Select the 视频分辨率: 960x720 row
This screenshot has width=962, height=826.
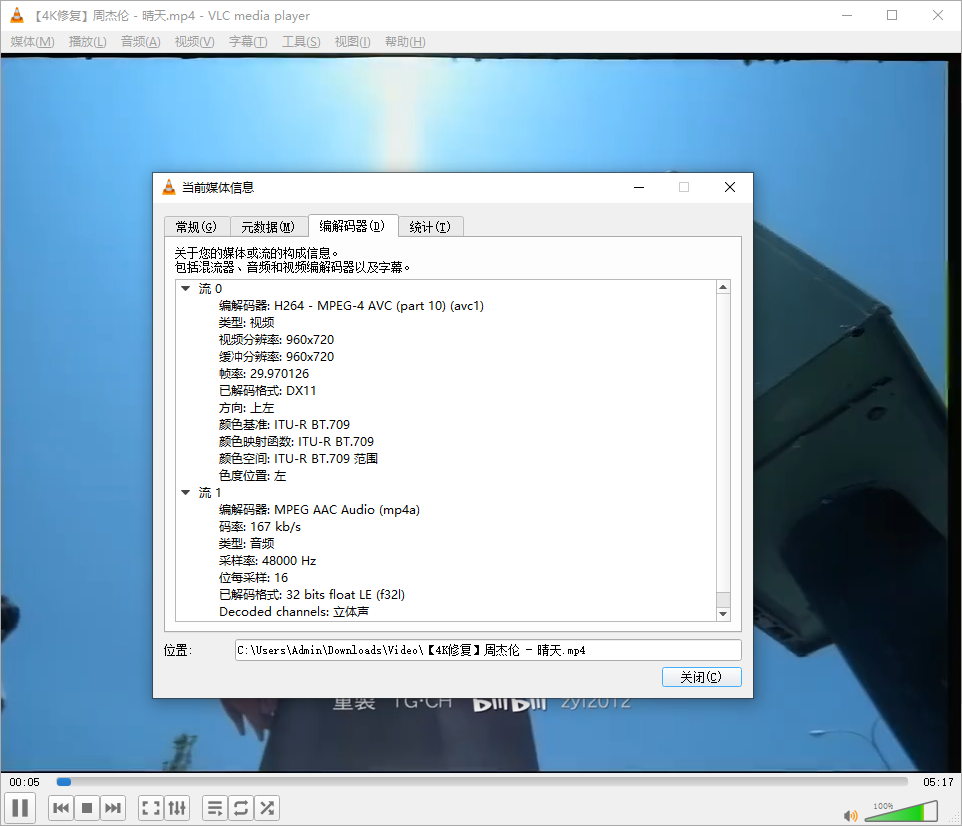(x=277, y=340)
